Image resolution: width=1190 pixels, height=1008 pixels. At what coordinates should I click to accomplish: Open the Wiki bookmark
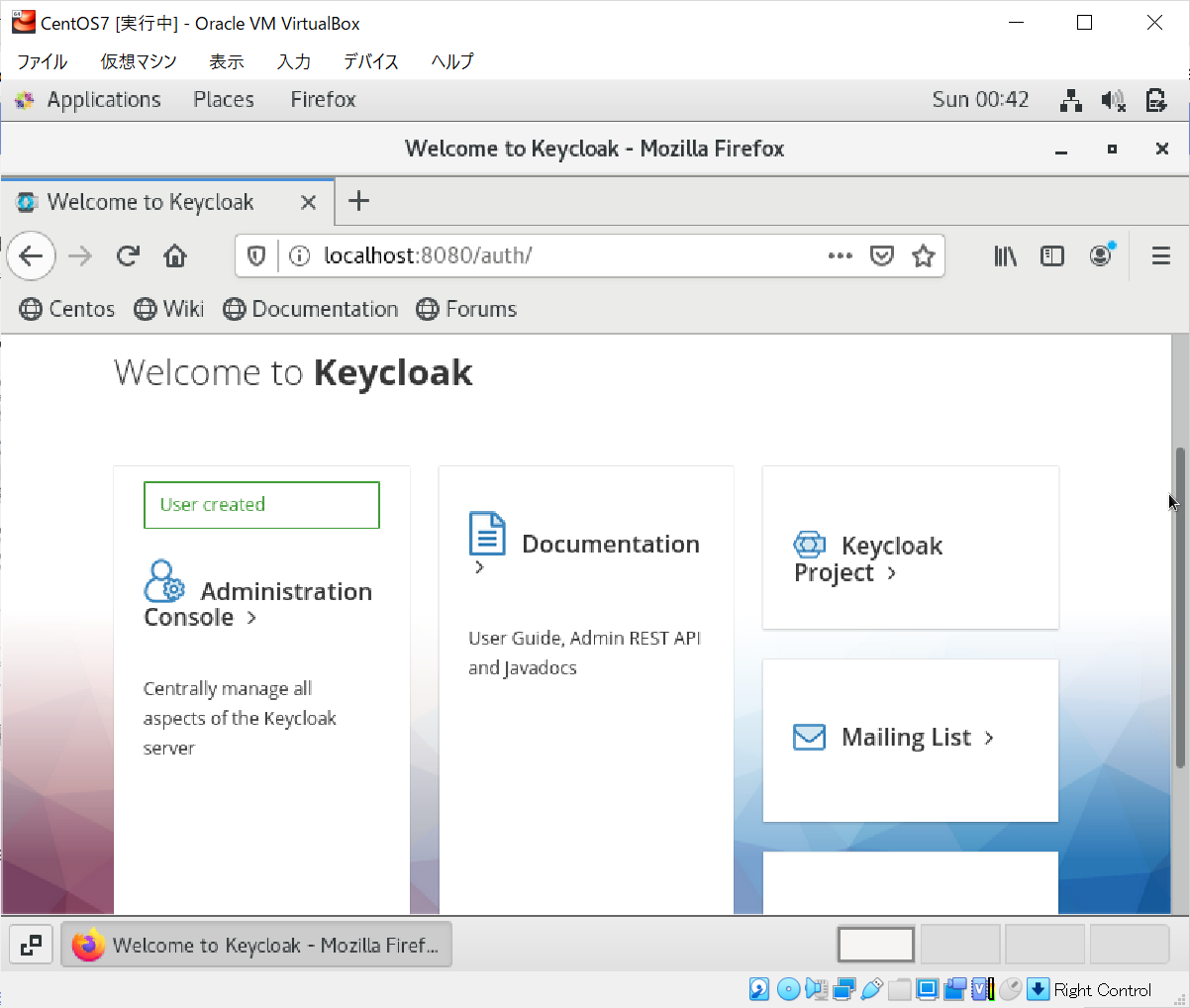[x=169, y=309]
